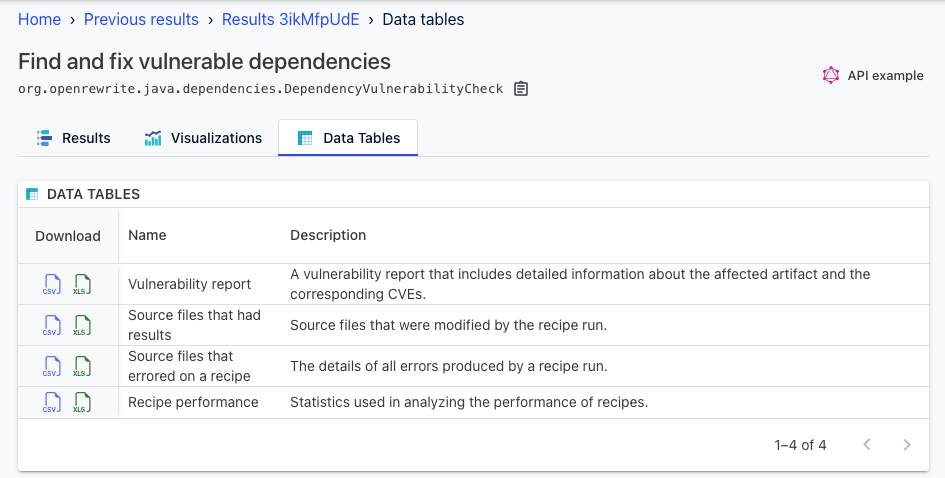
Task: Go to previous page of data tables
Action: [x=867, y=445]
